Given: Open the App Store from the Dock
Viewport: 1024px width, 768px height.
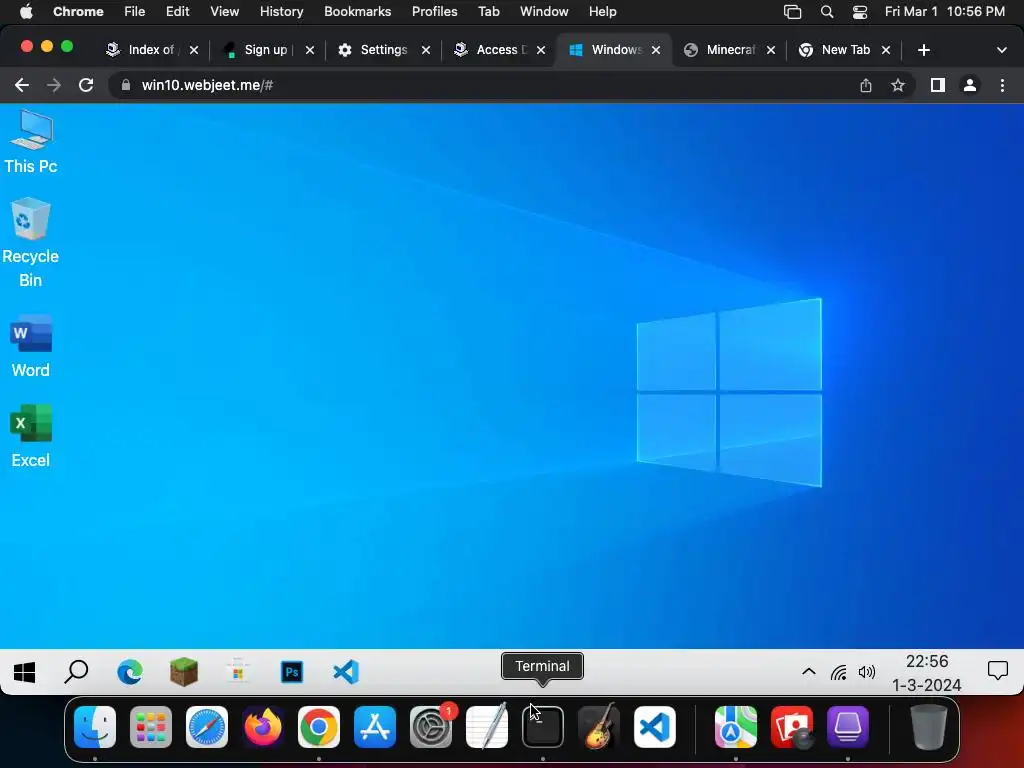Looking at the screenshot, I should pyautogui.click(x=375, y=727).
